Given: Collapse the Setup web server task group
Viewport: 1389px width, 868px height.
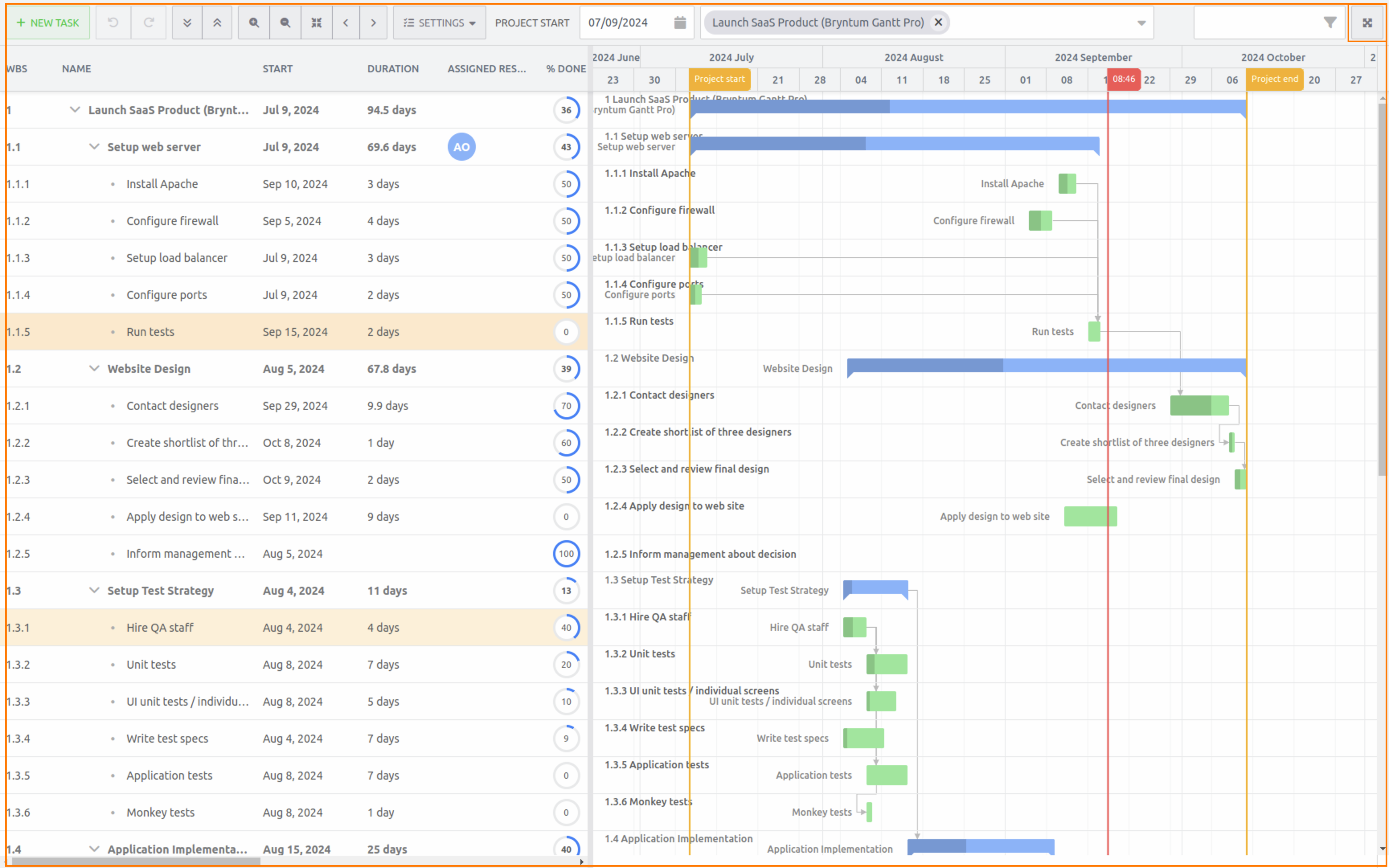Looking at the screenshot, I should 94,146.
